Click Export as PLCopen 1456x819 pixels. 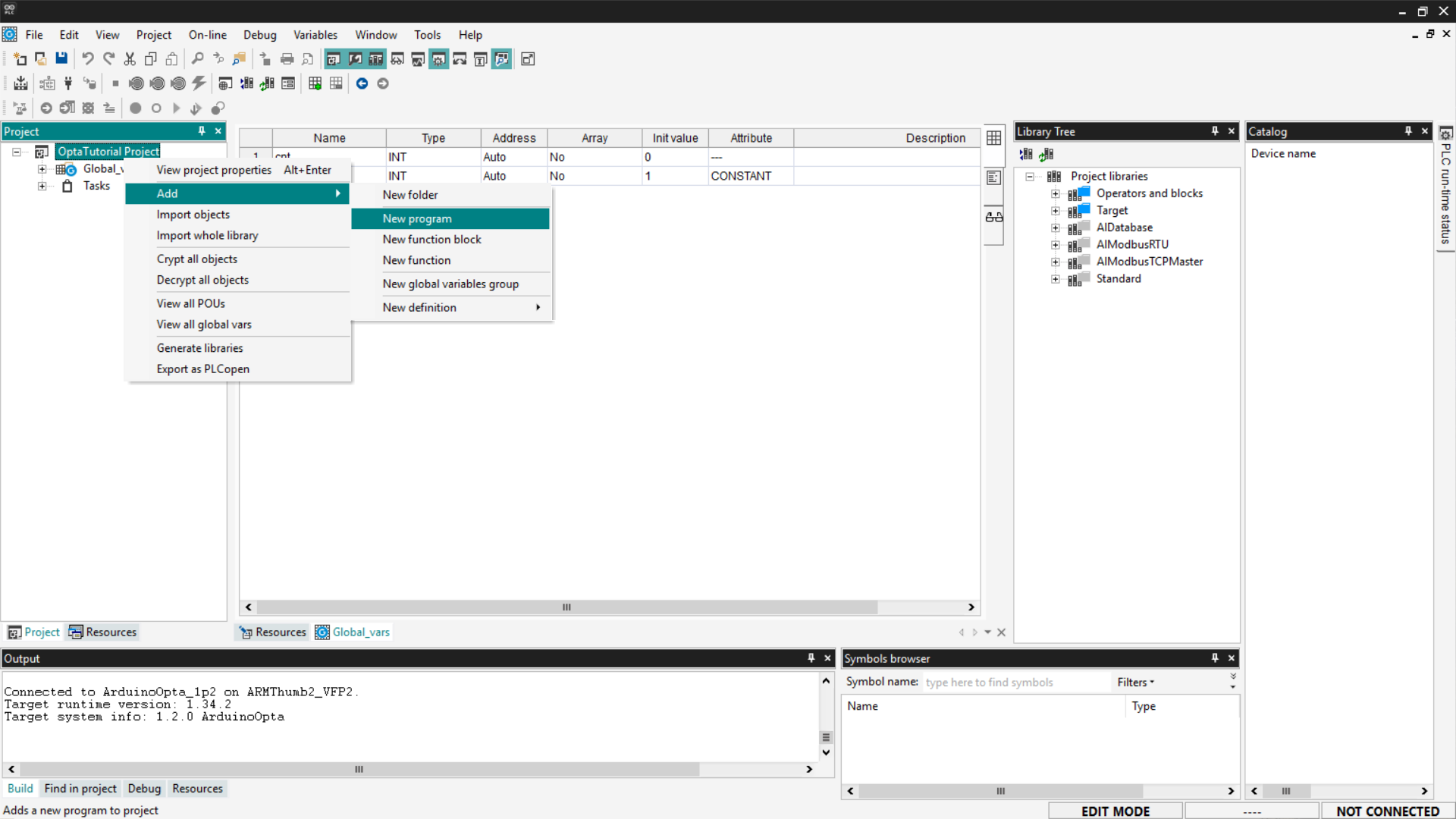[202, 369]
